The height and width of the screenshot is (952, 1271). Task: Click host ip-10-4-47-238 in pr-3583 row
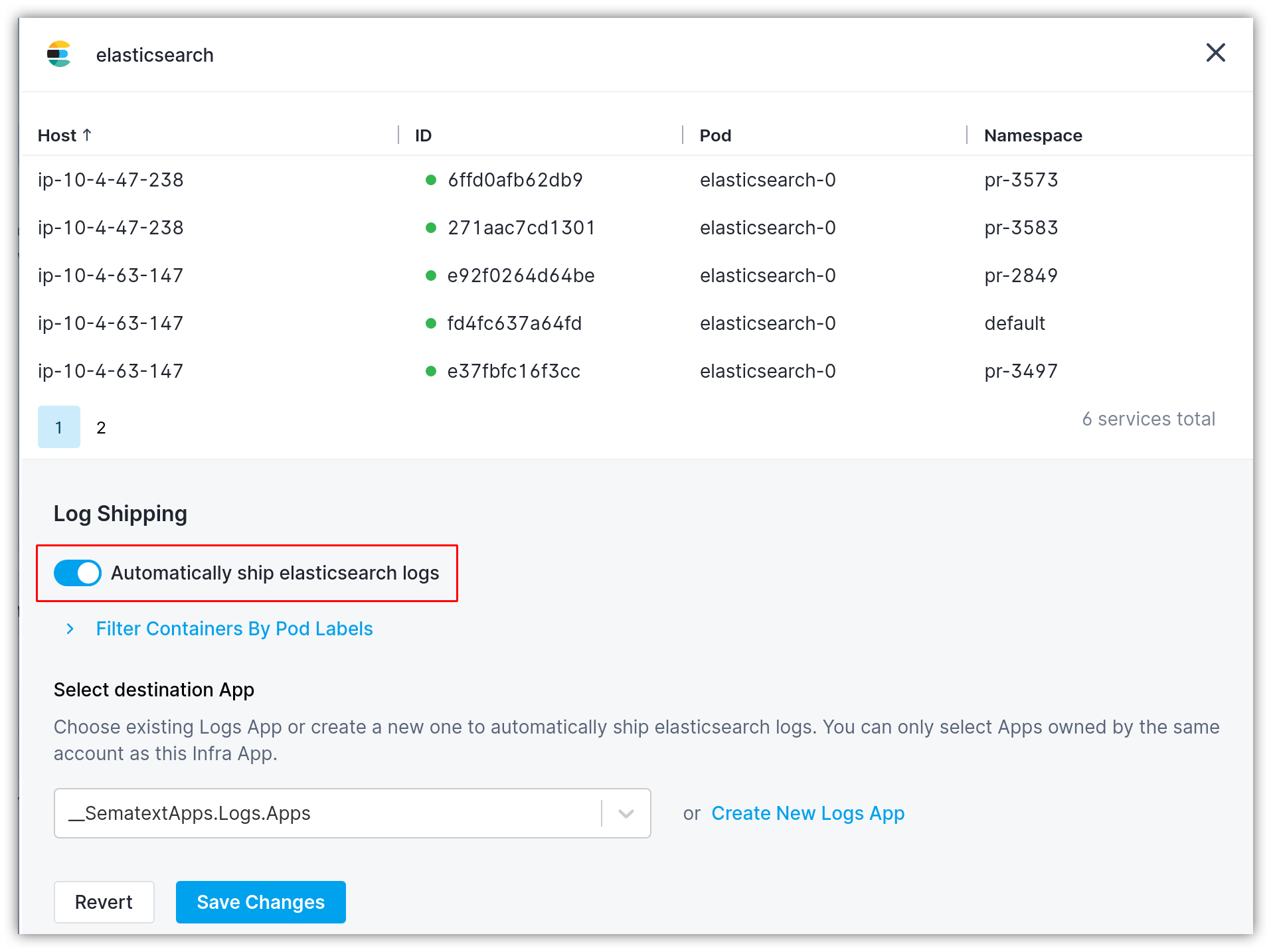[110, 228]
